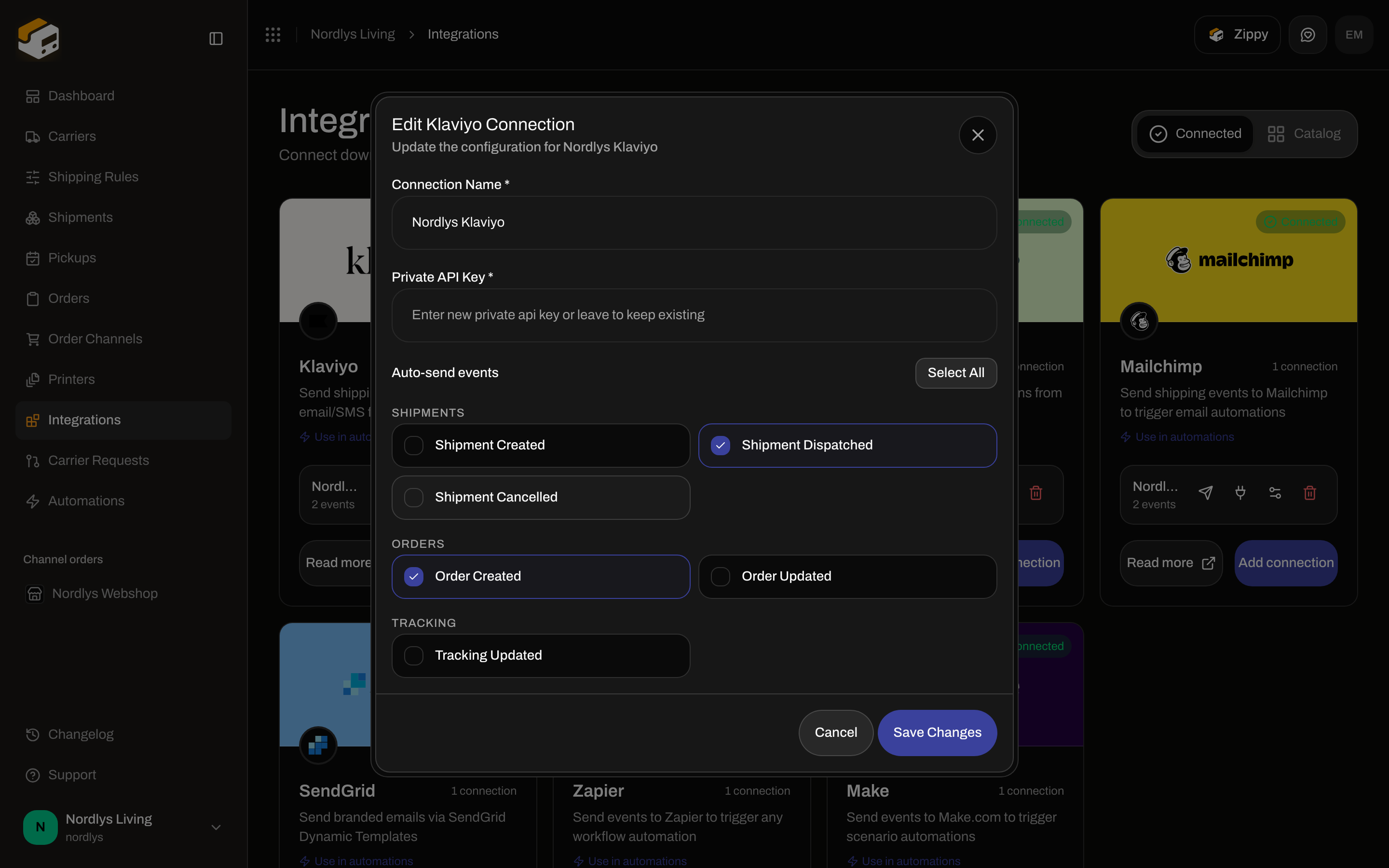Enable Order Updated event
Image resolution: width=1389 pixels, height=868 pixels.
(x=847, y=576)
